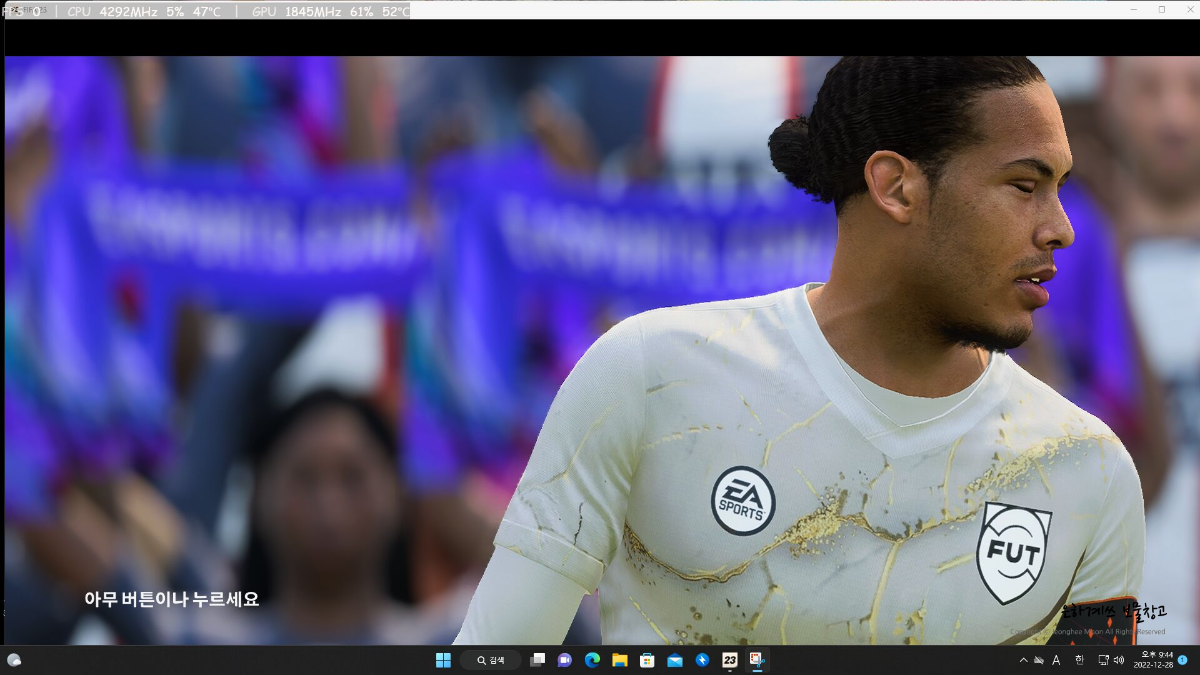This screenshot has width=1200, height=675.
Task: Open the volume speaker tray icon
Action: click(x=1118, y=660)
